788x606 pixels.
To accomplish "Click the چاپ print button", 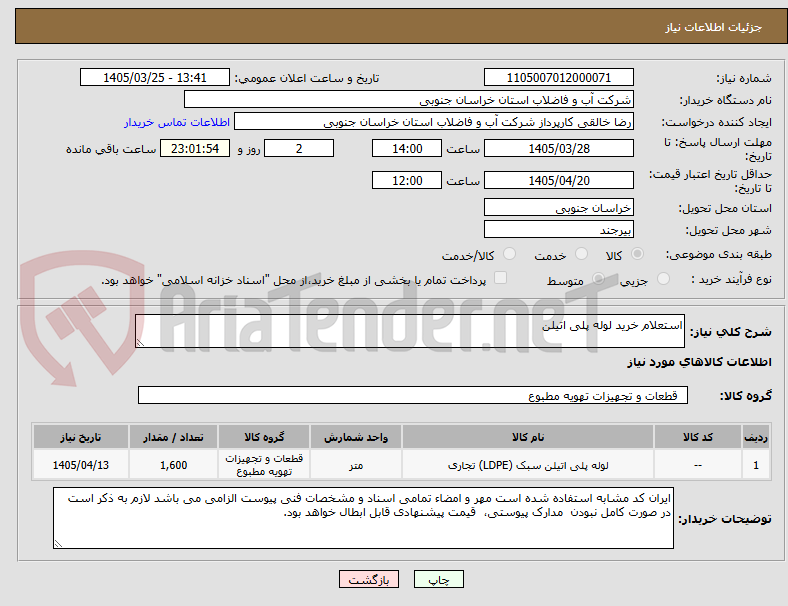I will pyautogui.click(x=439, y=579).
